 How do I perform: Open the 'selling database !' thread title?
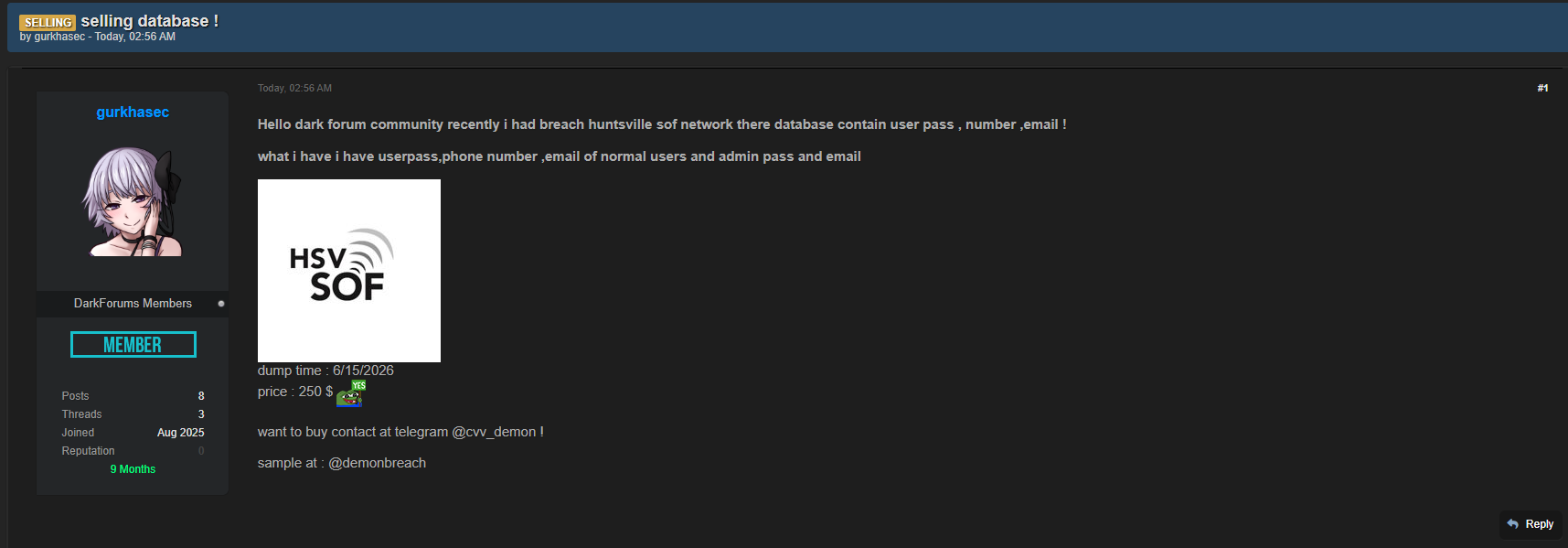150,21
